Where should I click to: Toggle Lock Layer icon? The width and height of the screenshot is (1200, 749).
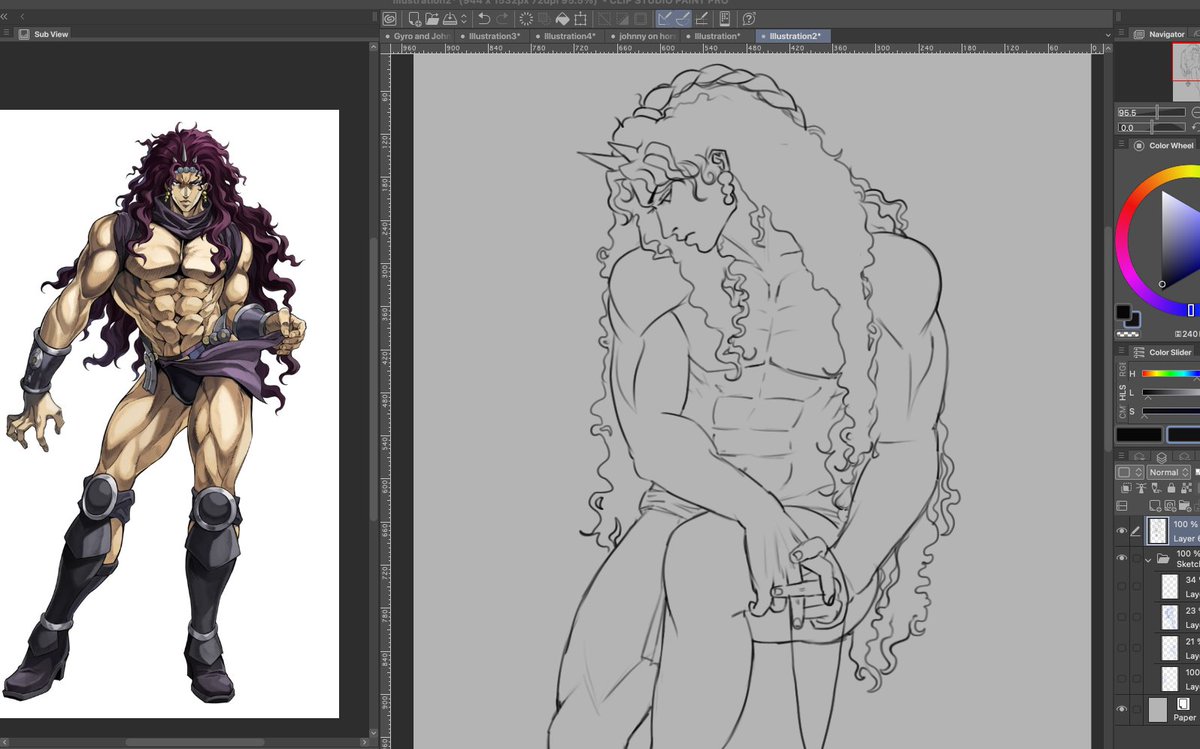tap(1171, 488)
